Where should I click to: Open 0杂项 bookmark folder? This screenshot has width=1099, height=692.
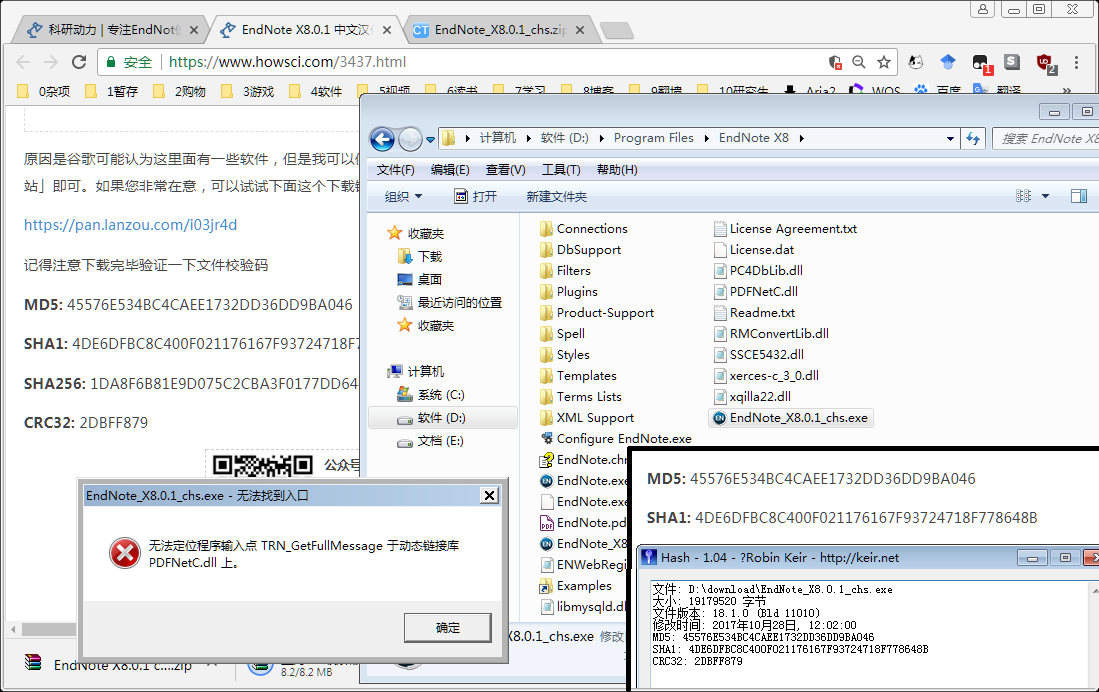click(x=43, y=91)
